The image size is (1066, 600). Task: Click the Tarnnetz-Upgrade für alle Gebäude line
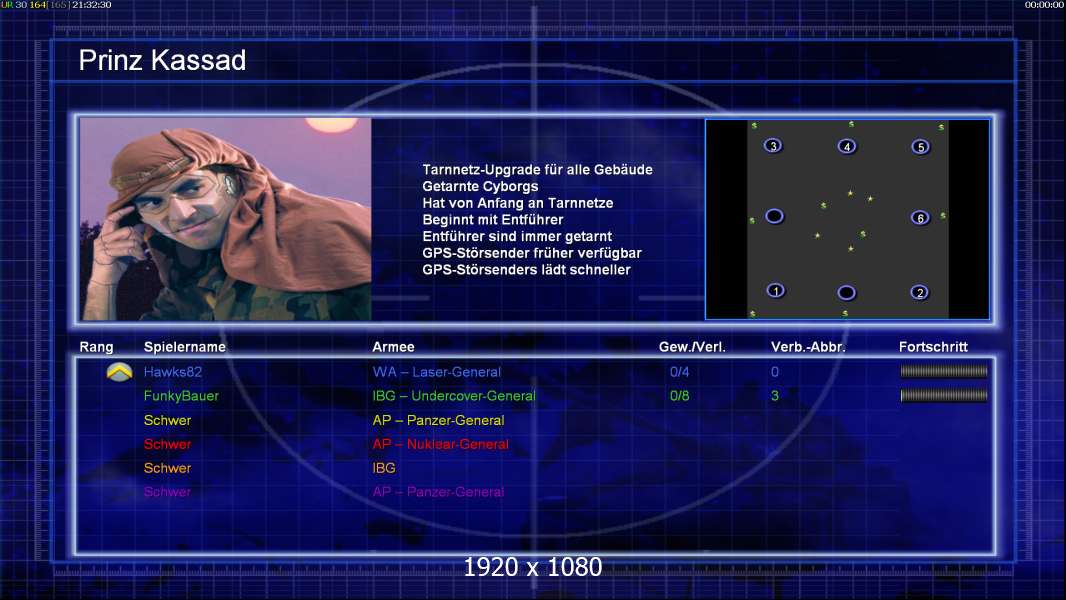pyautogui.click(x=537, y=170)
